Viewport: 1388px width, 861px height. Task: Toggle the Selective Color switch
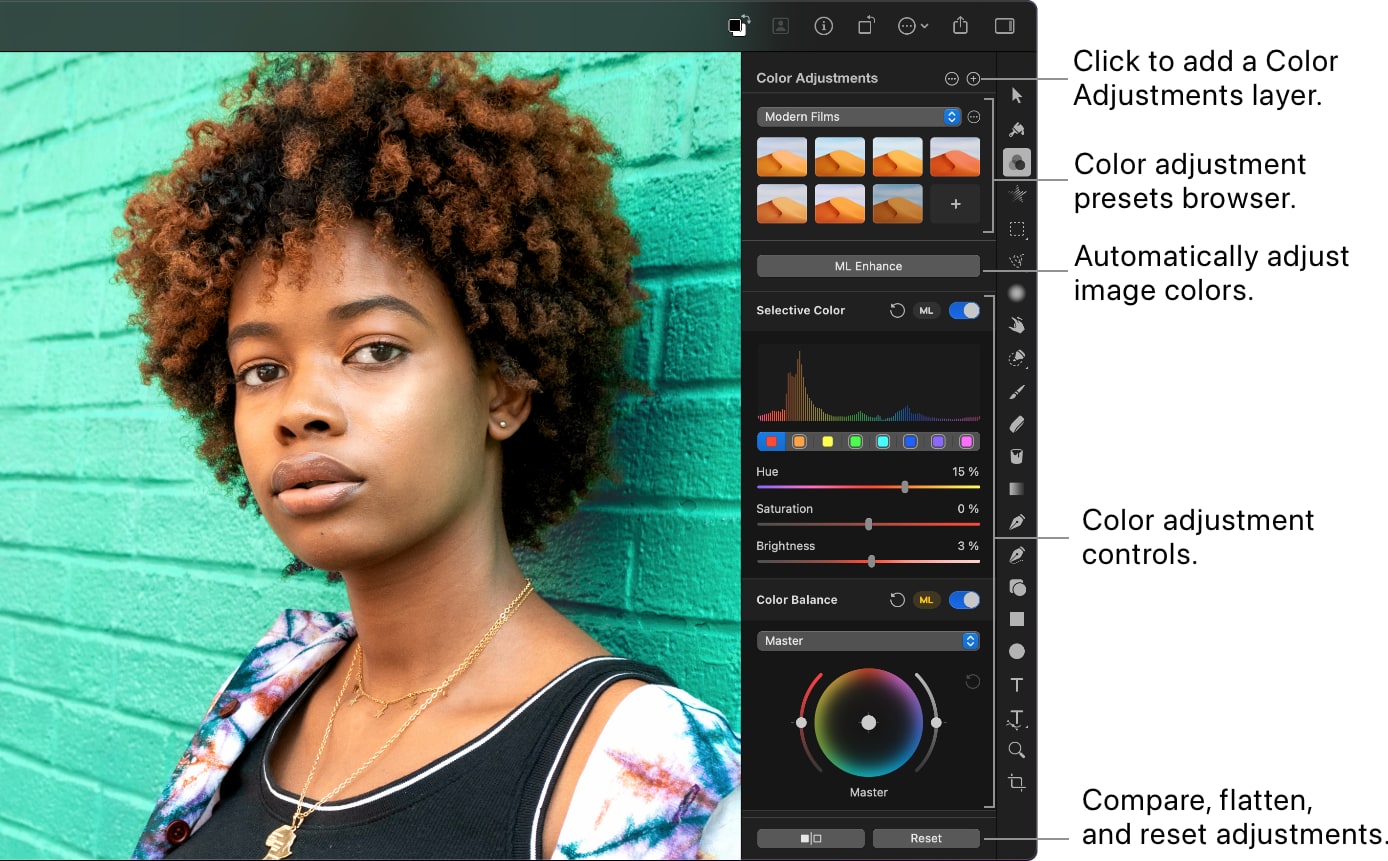pyautogui.click(x=964, y=311)
